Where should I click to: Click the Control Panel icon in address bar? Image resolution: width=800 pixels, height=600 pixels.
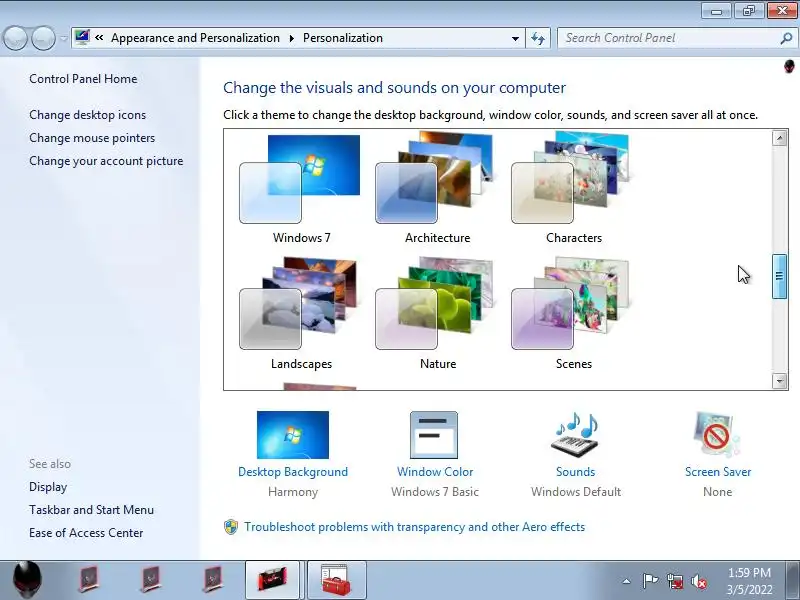82,38
